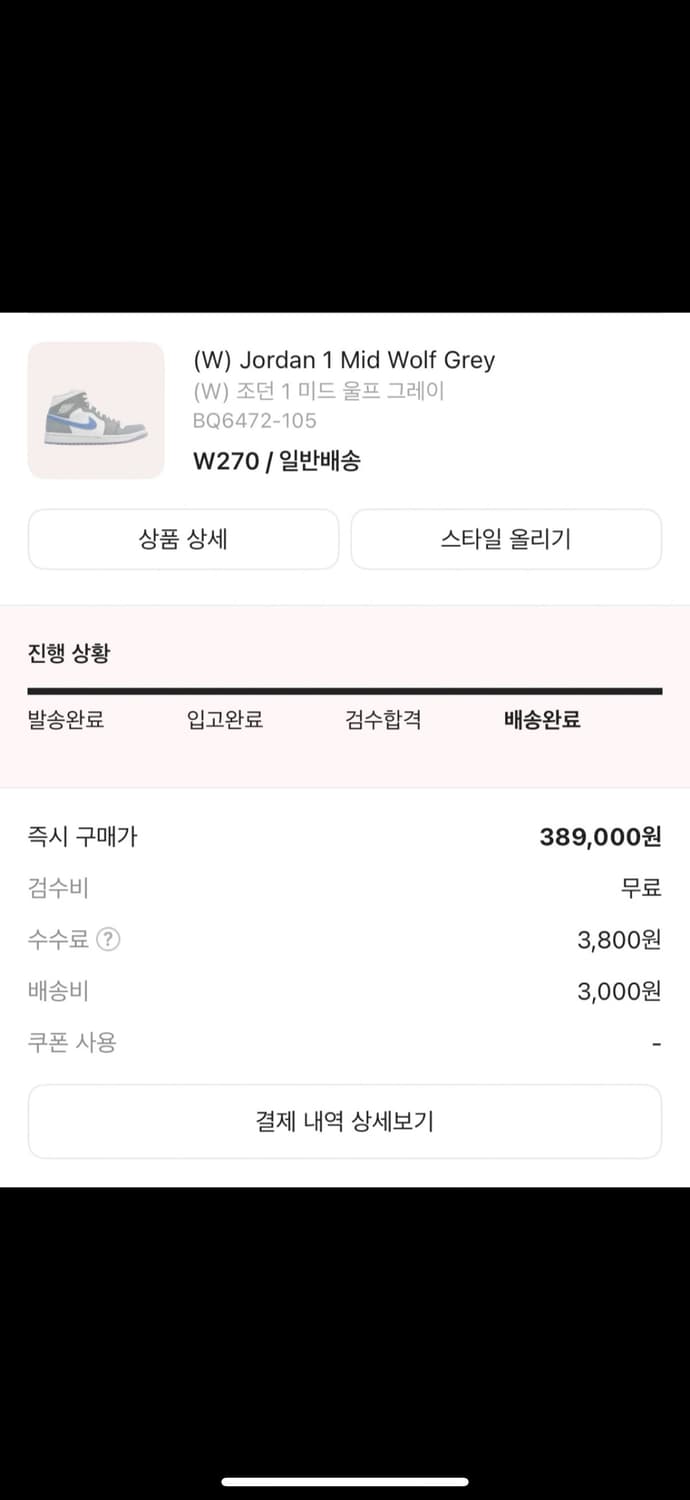Open 결제 내역 상세보기 payment details
Viewport: 690px width, 1500px height.
pos(345,1121)
